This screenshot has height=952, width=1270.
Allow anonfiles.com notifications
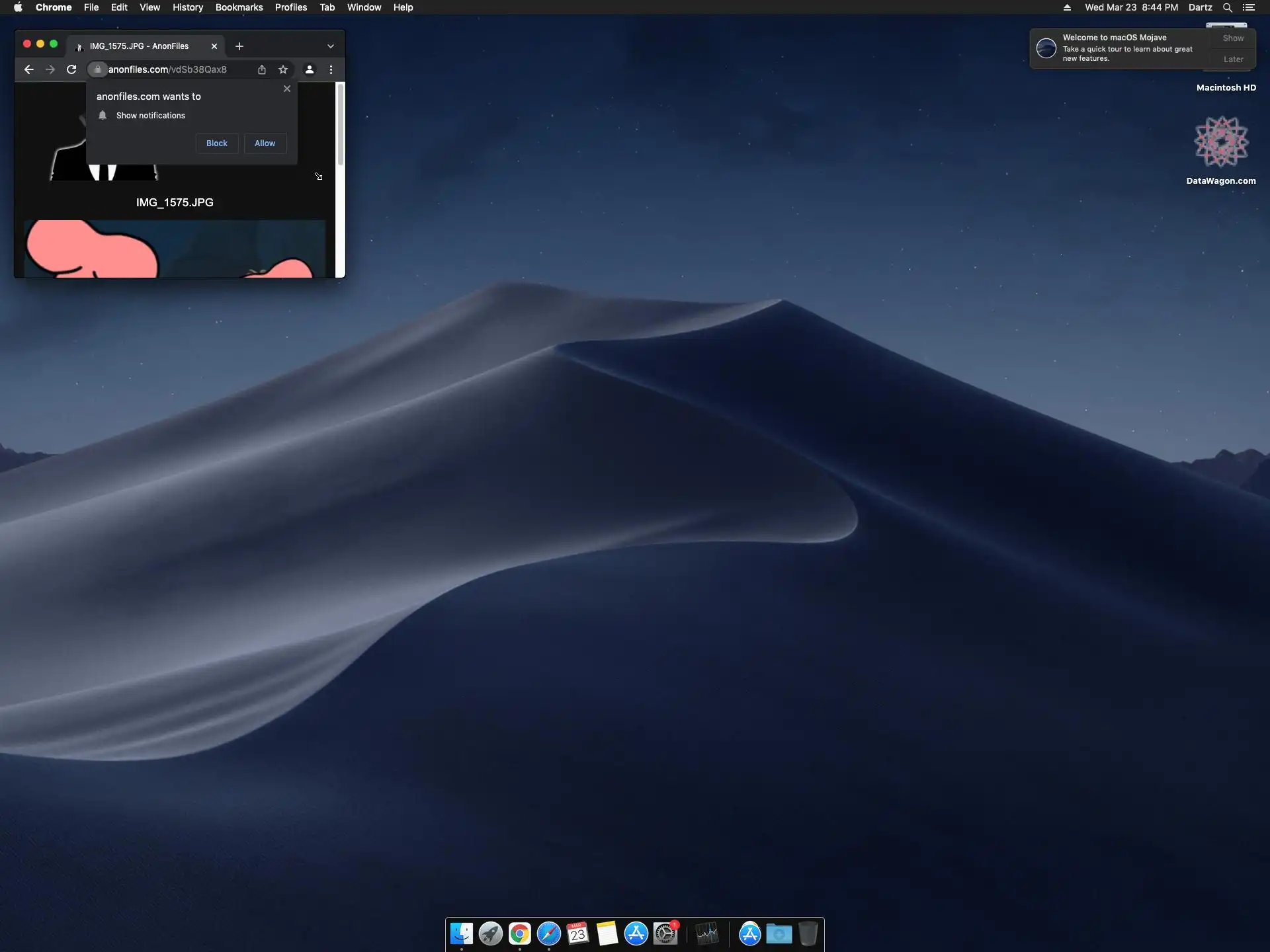265,143
